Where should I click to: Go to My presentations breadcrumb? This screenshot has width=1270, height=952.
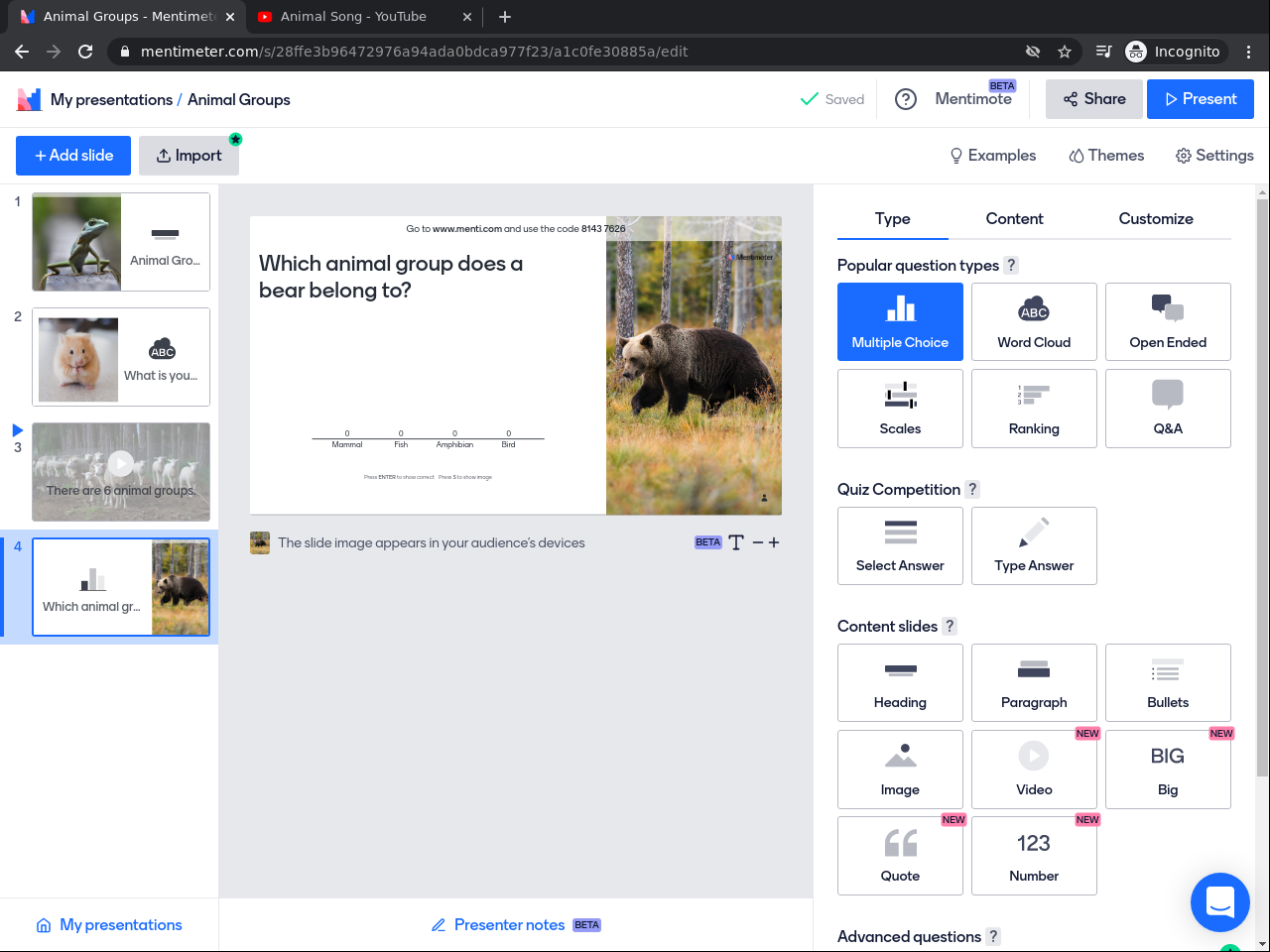[x=111, y=99]
